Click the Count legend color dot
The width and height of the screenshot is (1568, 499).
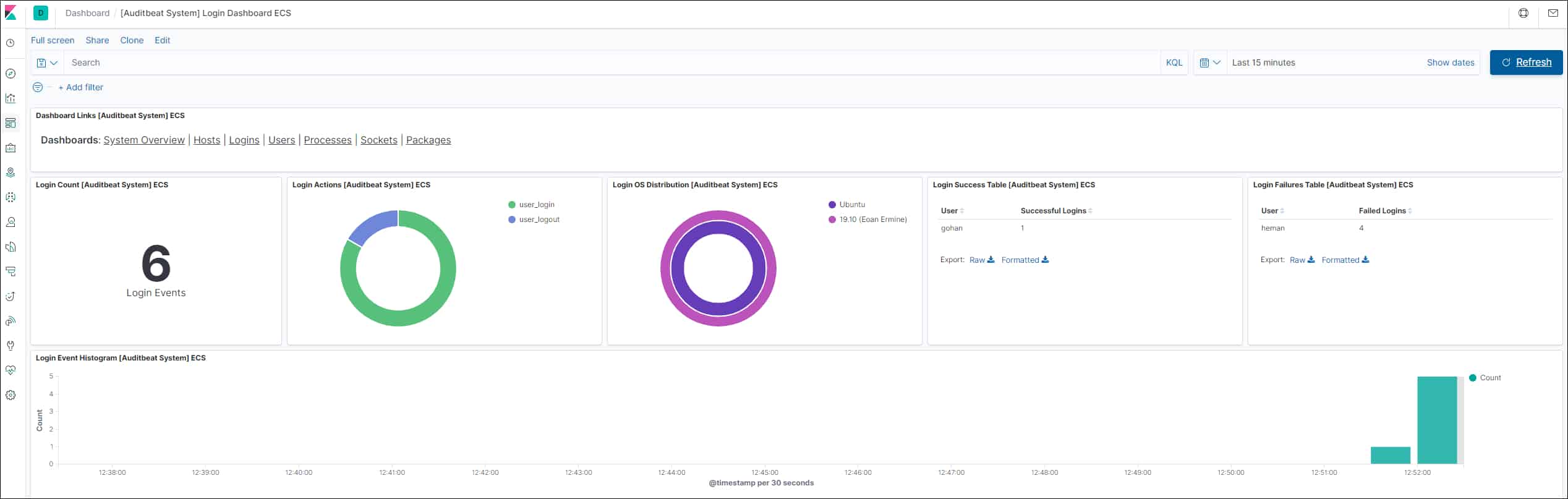coord(1472,378)
